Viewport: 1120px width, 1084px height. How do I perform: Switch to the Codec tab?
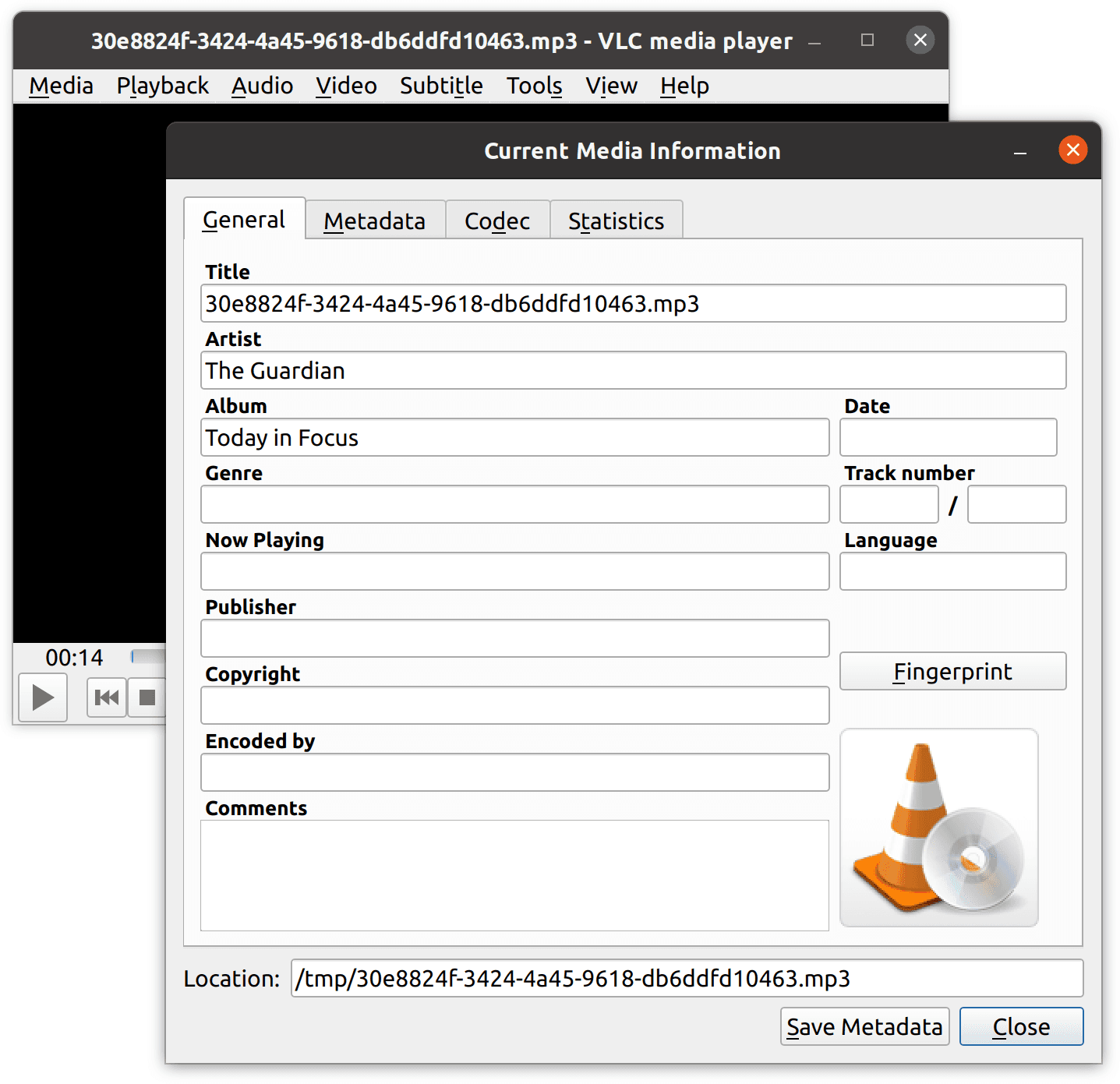(496, 220)
